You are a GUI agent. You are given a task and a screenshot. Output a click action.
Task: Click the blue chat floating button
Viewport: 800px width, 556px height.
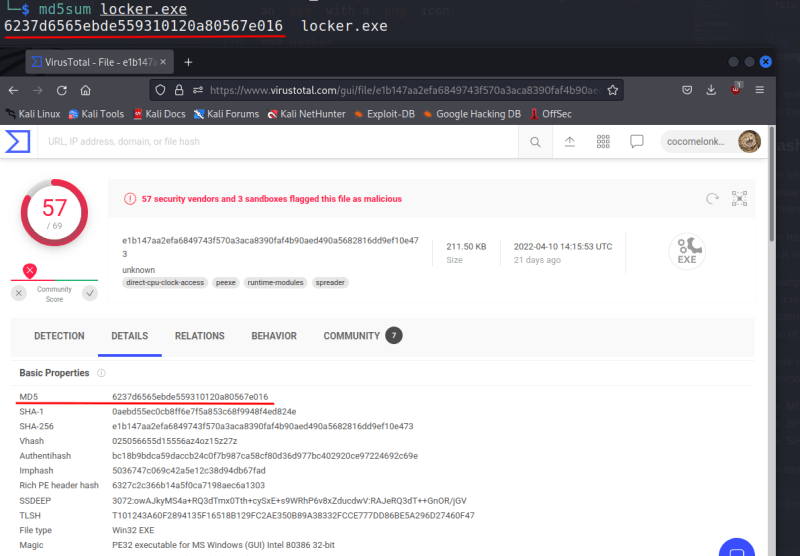737,549
